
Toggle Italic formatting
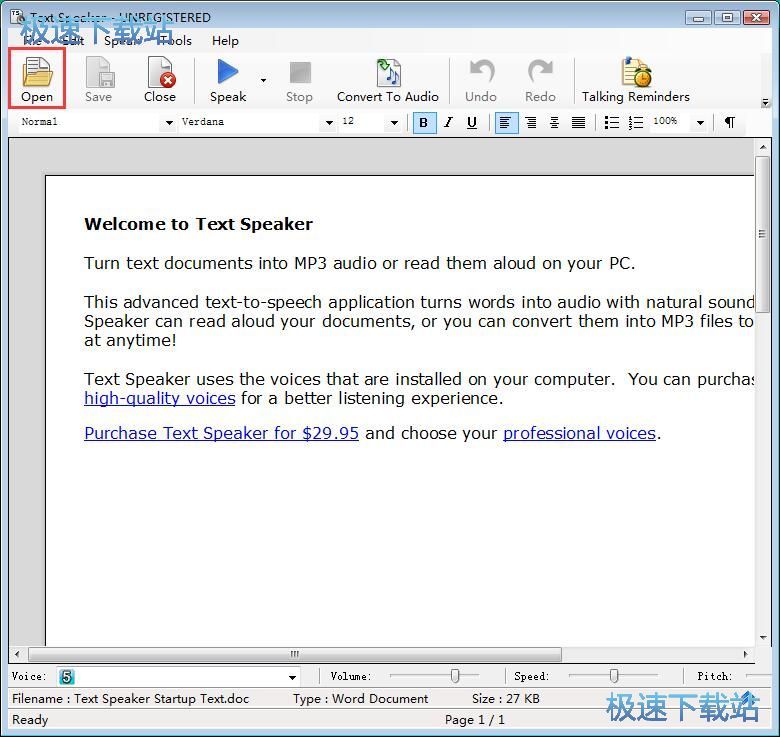(449, 122)
